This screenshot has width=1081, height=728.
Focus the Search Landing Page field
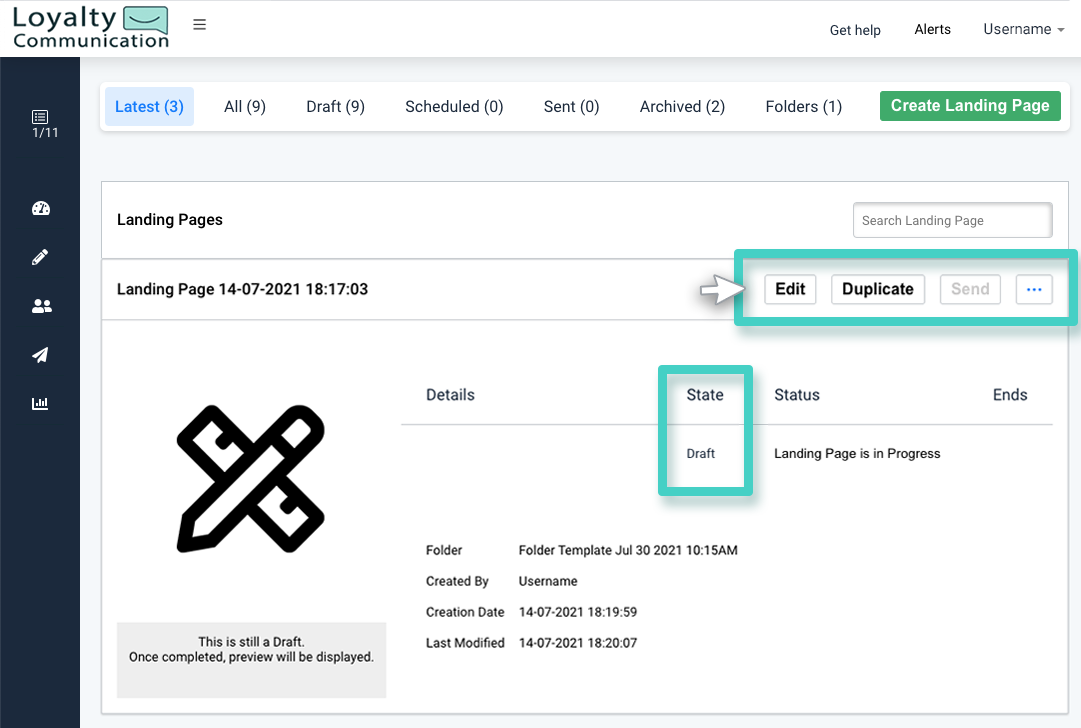[953, 221]
